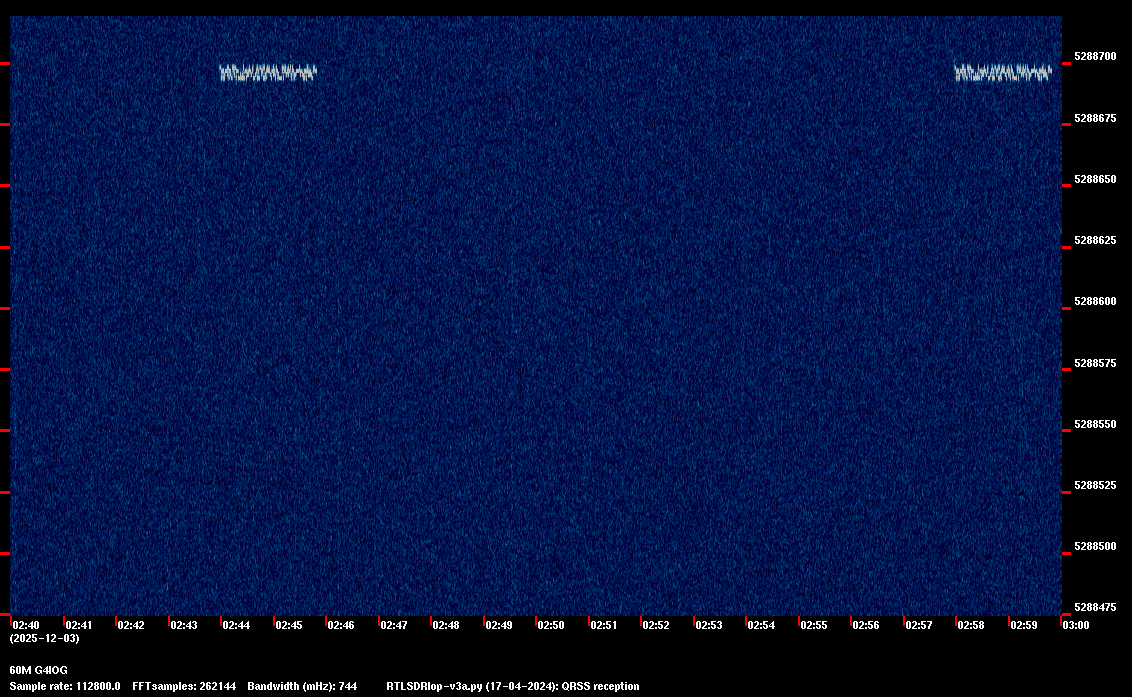This screenshot has width=1132, height=697.
Task: Click the 03:00 time label
Action: [x=1076, y=625]
